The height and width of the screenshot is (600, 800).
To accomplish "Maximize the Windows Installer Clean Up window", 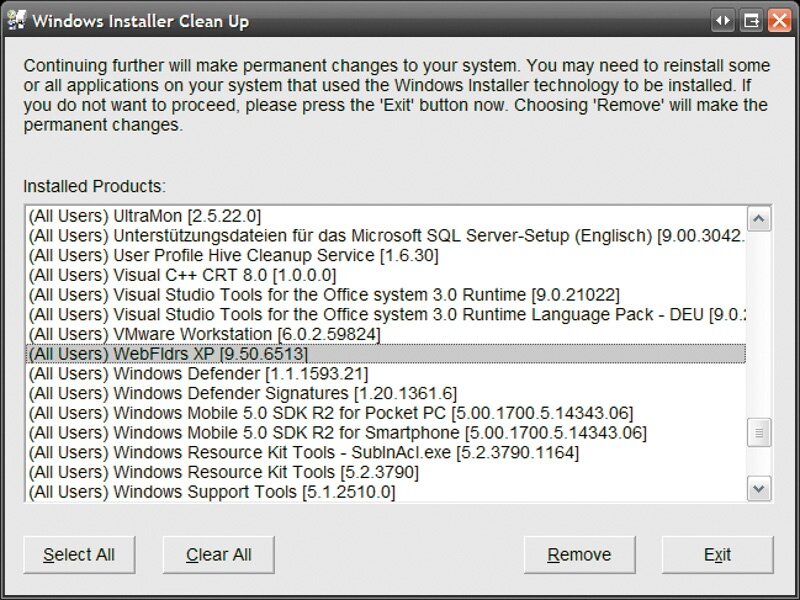I will click(752, 20).
